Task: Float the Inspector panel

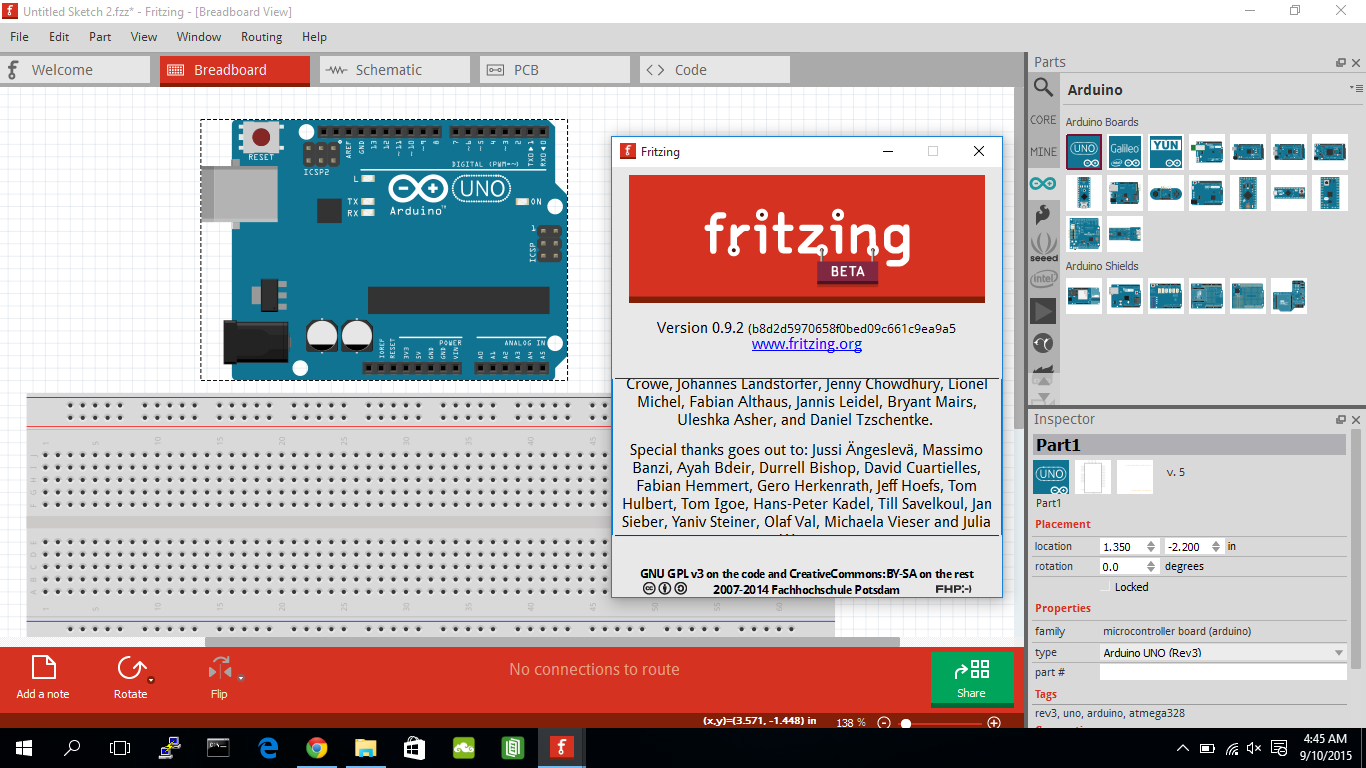Action: click(1341, 419)
